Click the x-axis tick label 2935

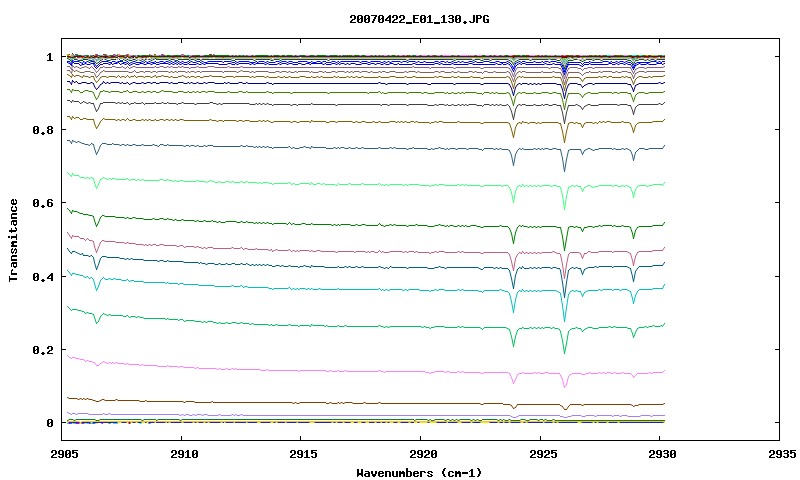(782, 454)
